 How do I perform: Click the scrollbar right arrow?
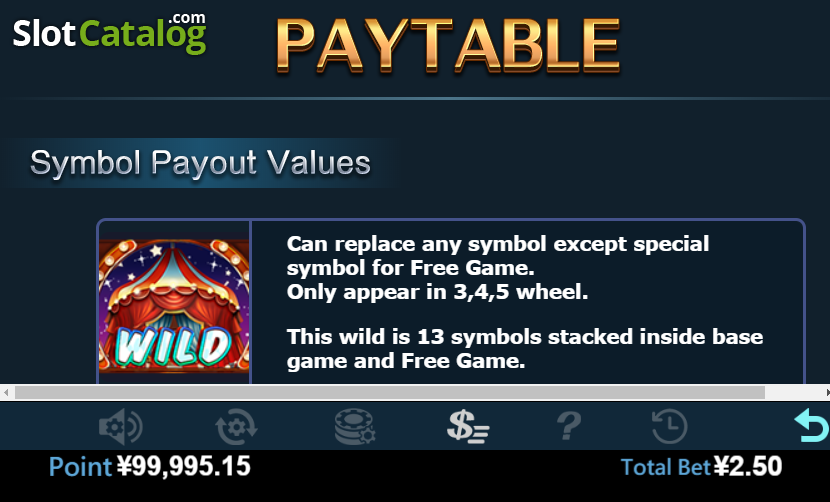826,392
